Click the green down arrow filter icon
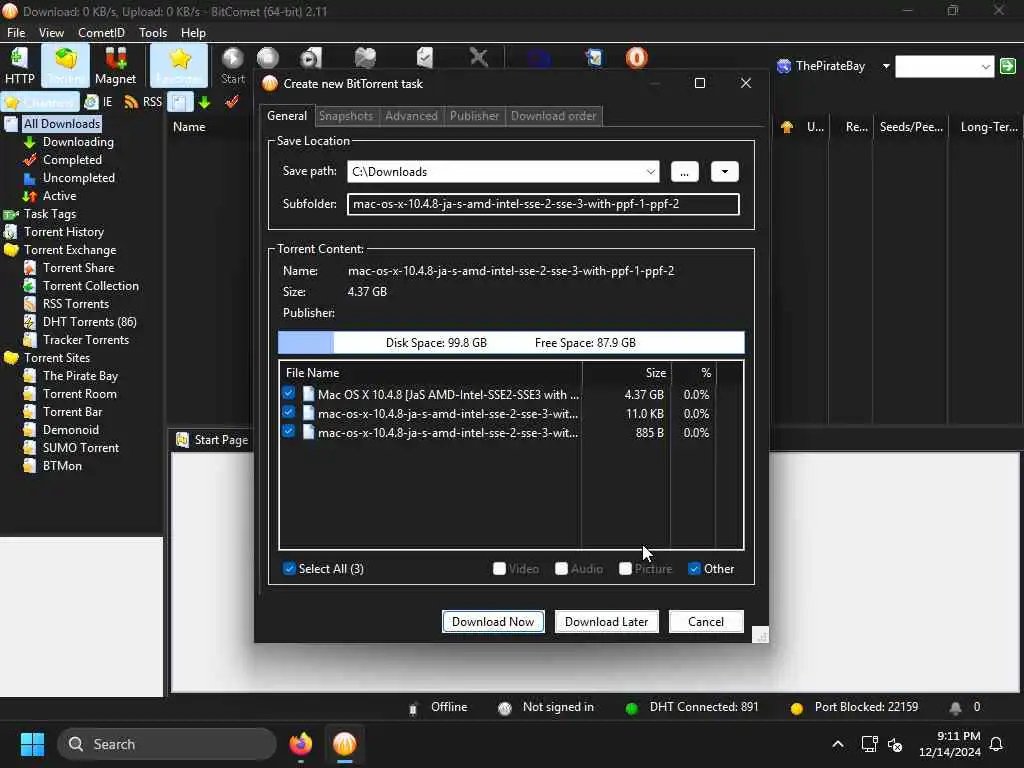This screenshot has height=768, width=1024. [204, 102]
